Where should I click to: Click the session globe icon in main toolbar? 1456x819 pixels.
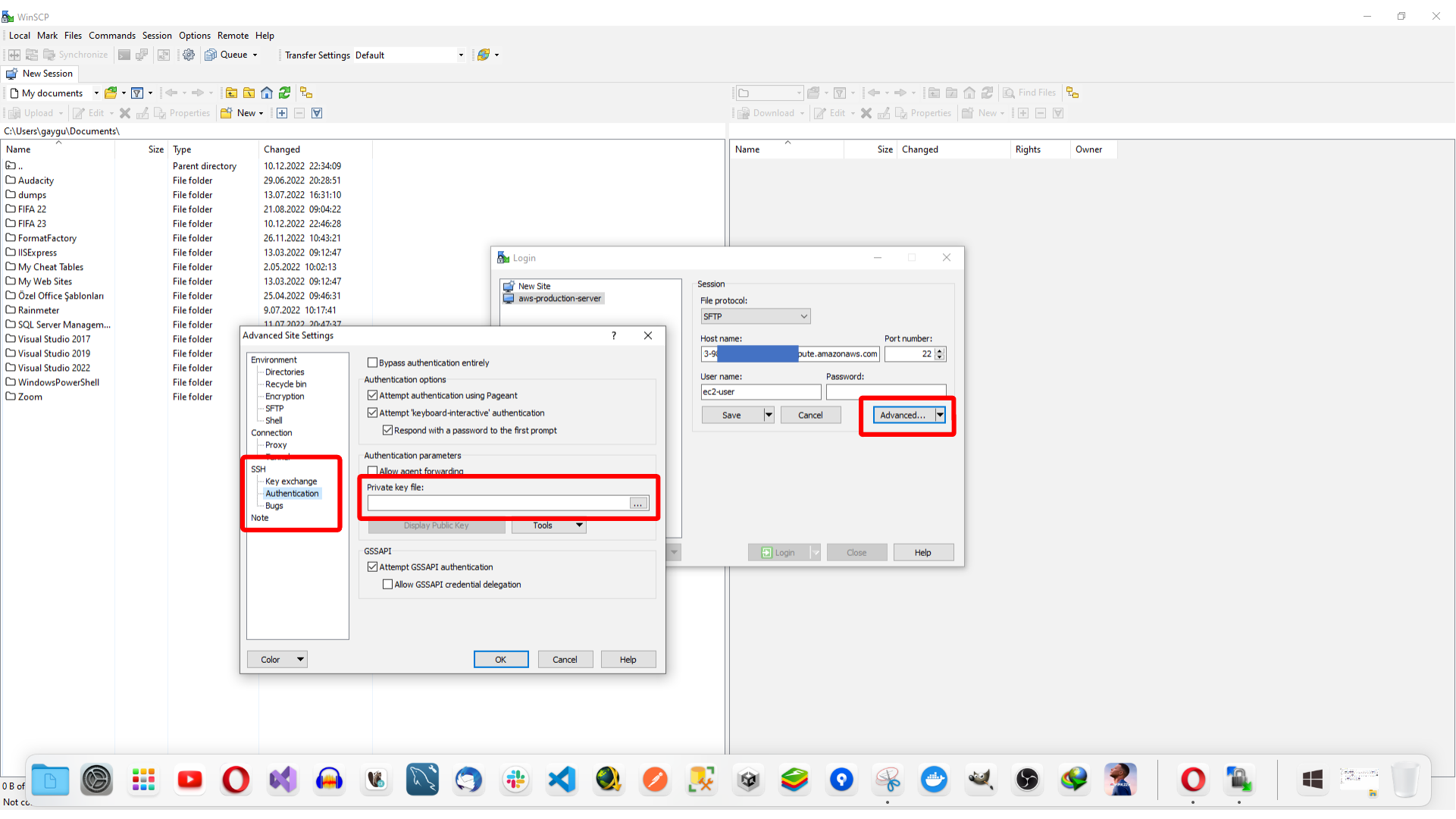point(483,55)
